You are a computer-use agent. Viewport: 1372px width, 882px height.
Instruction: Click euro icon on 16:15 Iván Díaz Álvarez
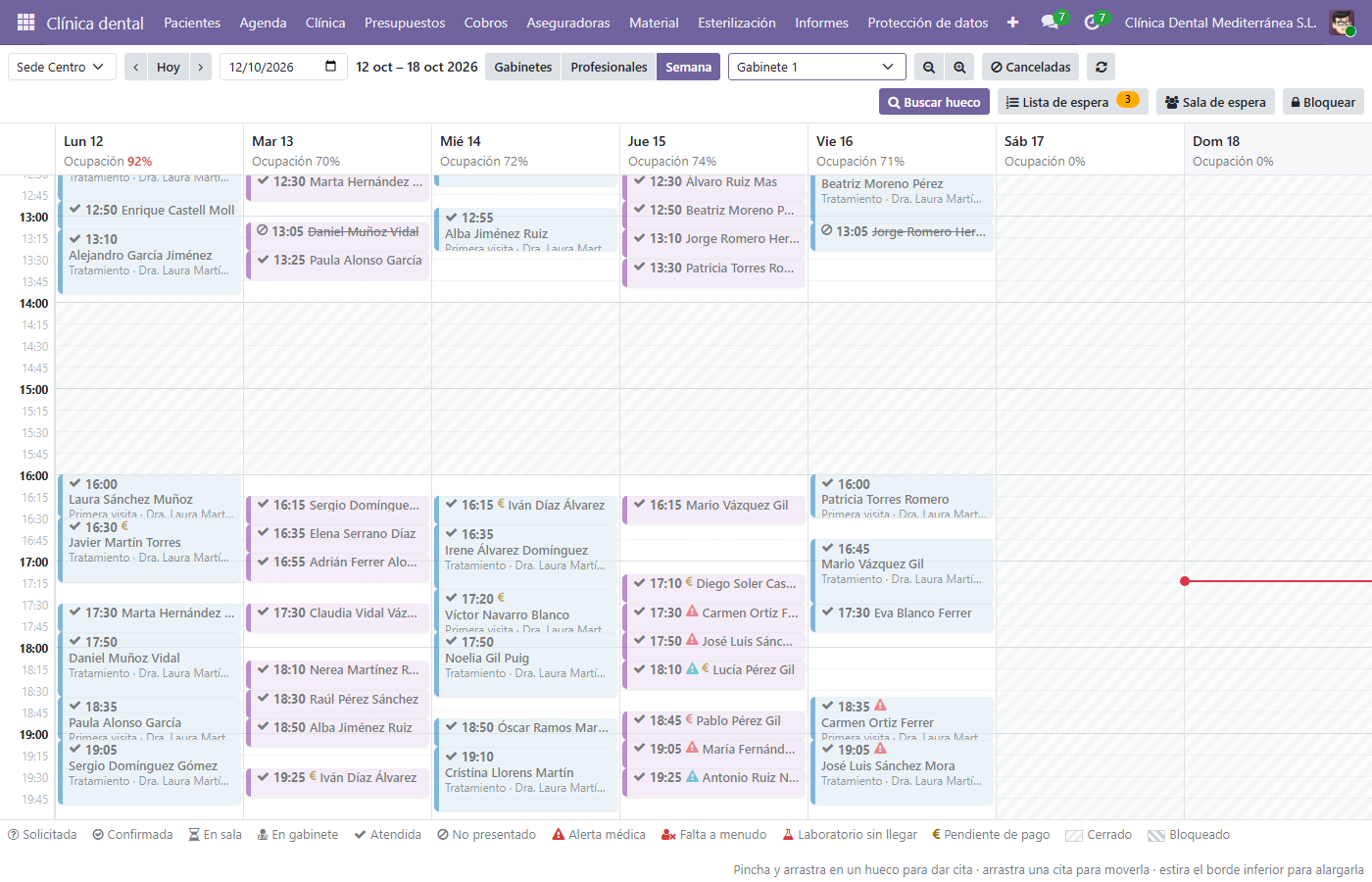pos(501,504)
